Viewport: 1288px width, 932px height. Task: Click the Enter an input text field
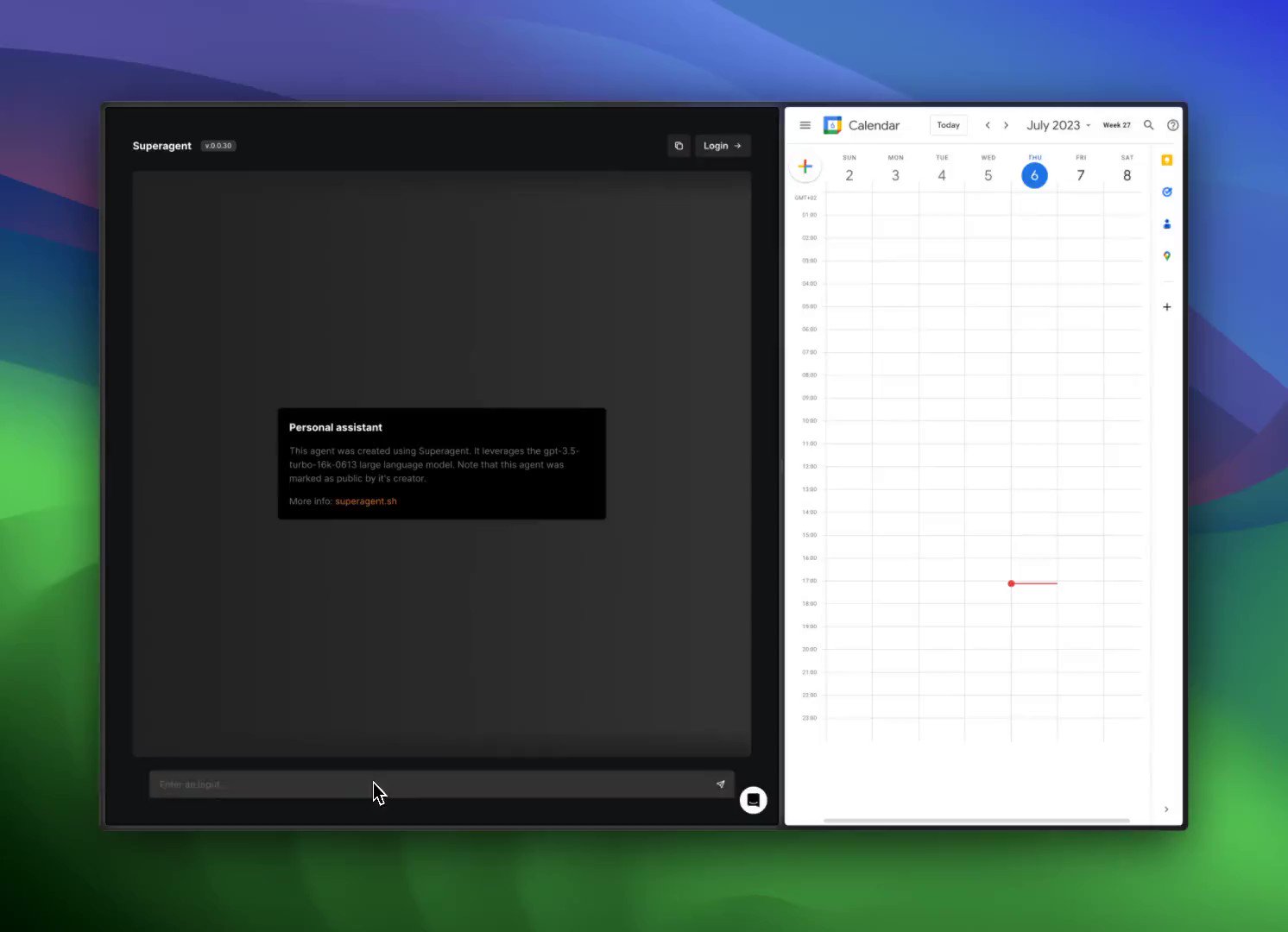[x=388, y=784]
